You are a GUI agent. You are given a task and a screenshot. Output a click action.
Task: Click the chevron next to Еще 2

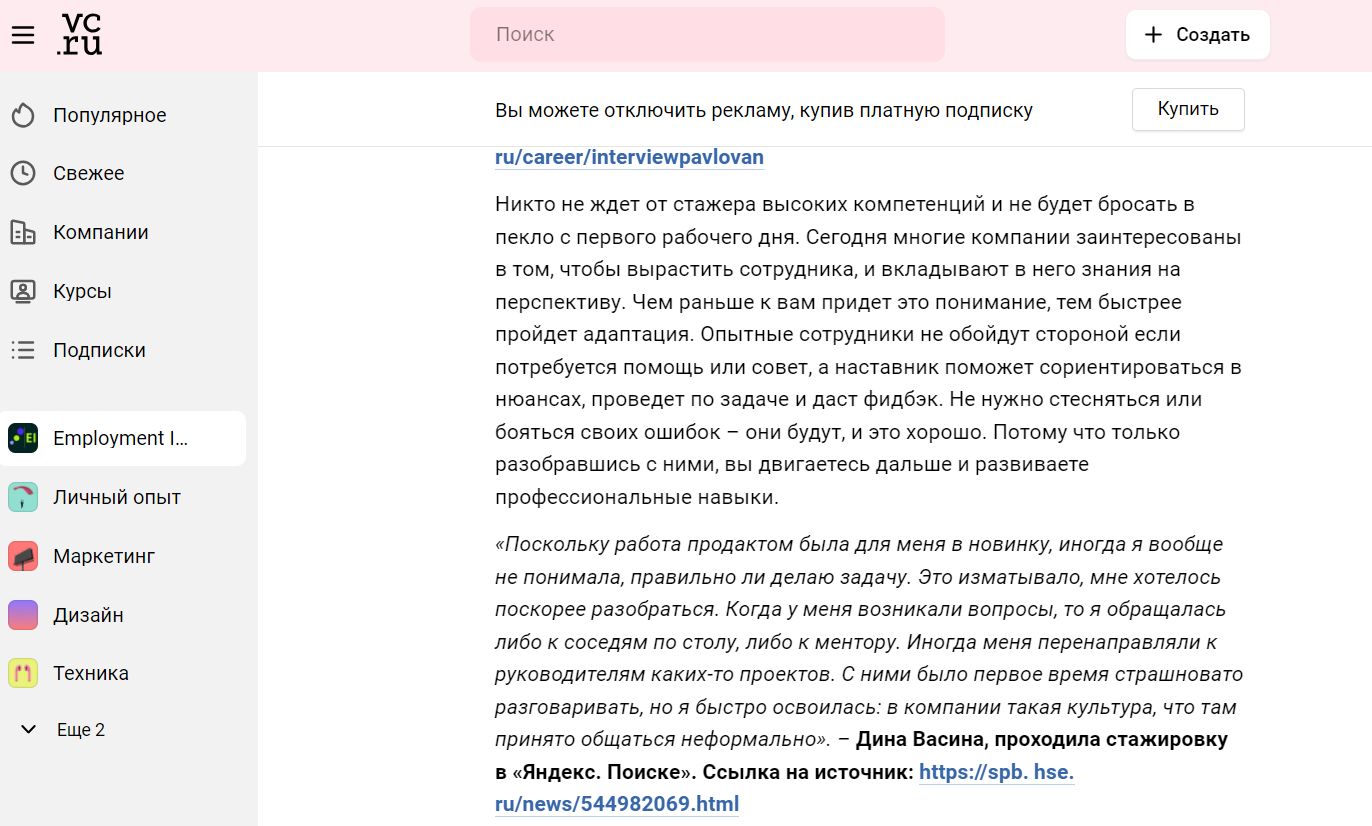tap(29, 730)
